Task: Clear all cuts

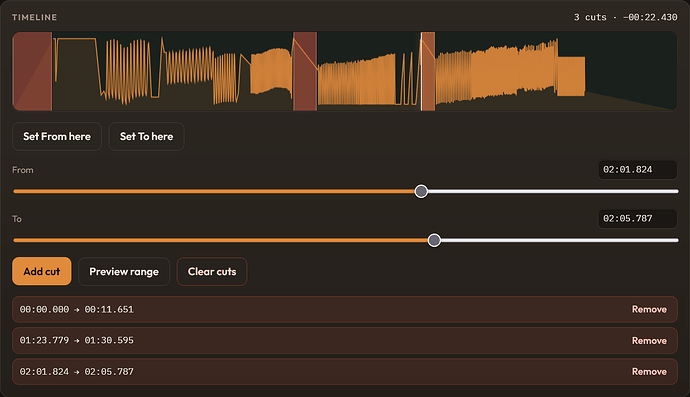Action: click(212, 271)
